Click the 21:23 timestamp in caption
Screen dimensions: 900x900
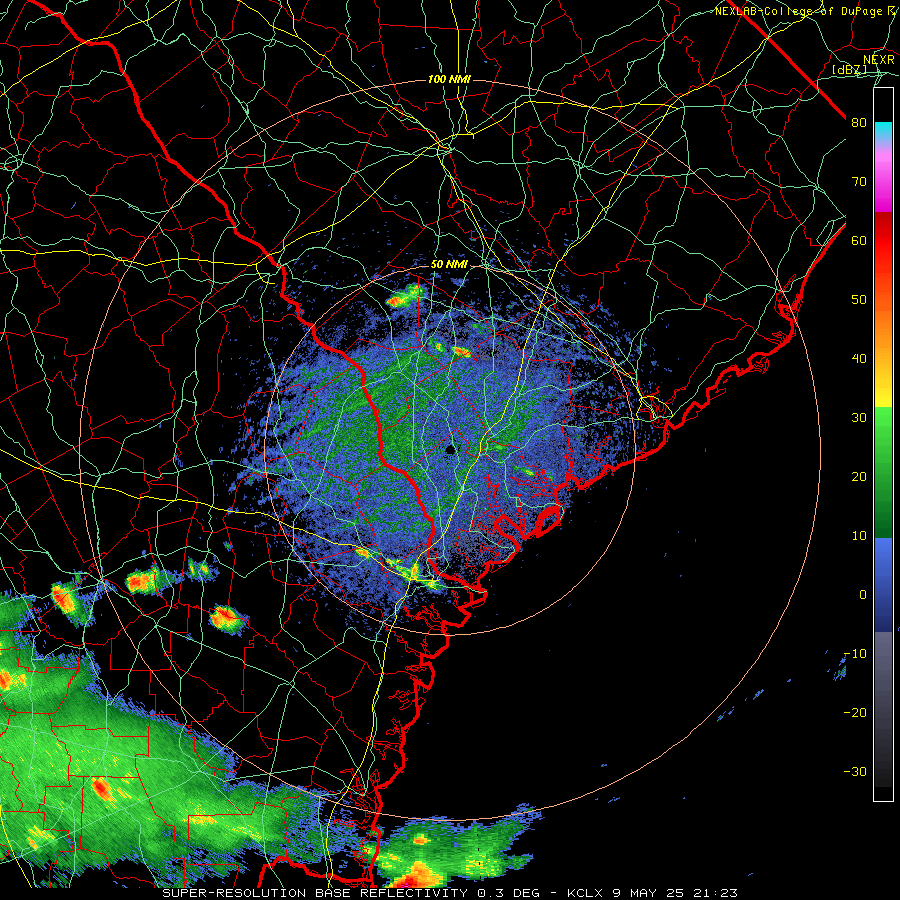click(x=716, y=893)
